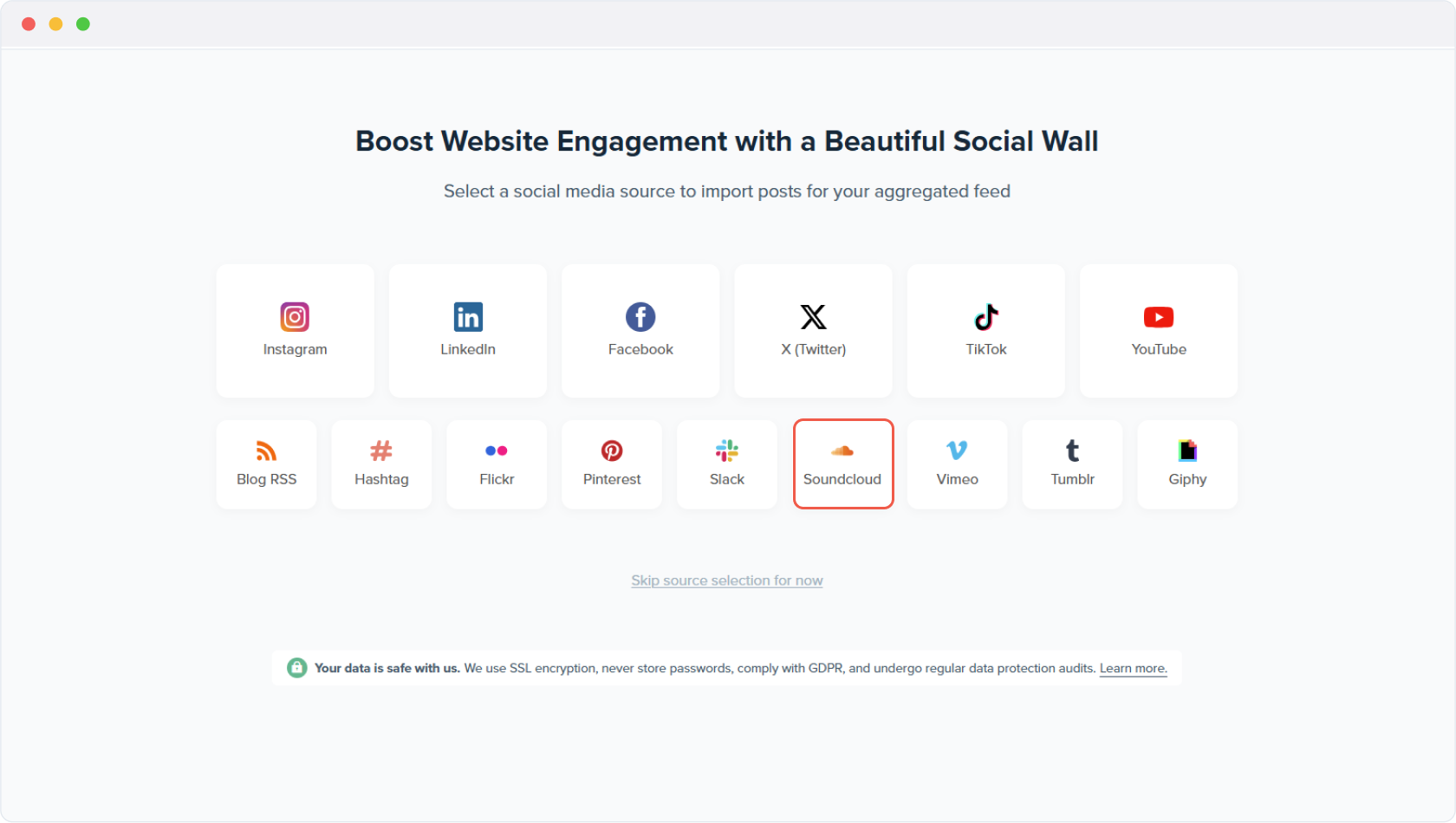Screen dimensions: 1456x823
Task: Click the green security lock icon
Action: [297, 668]
